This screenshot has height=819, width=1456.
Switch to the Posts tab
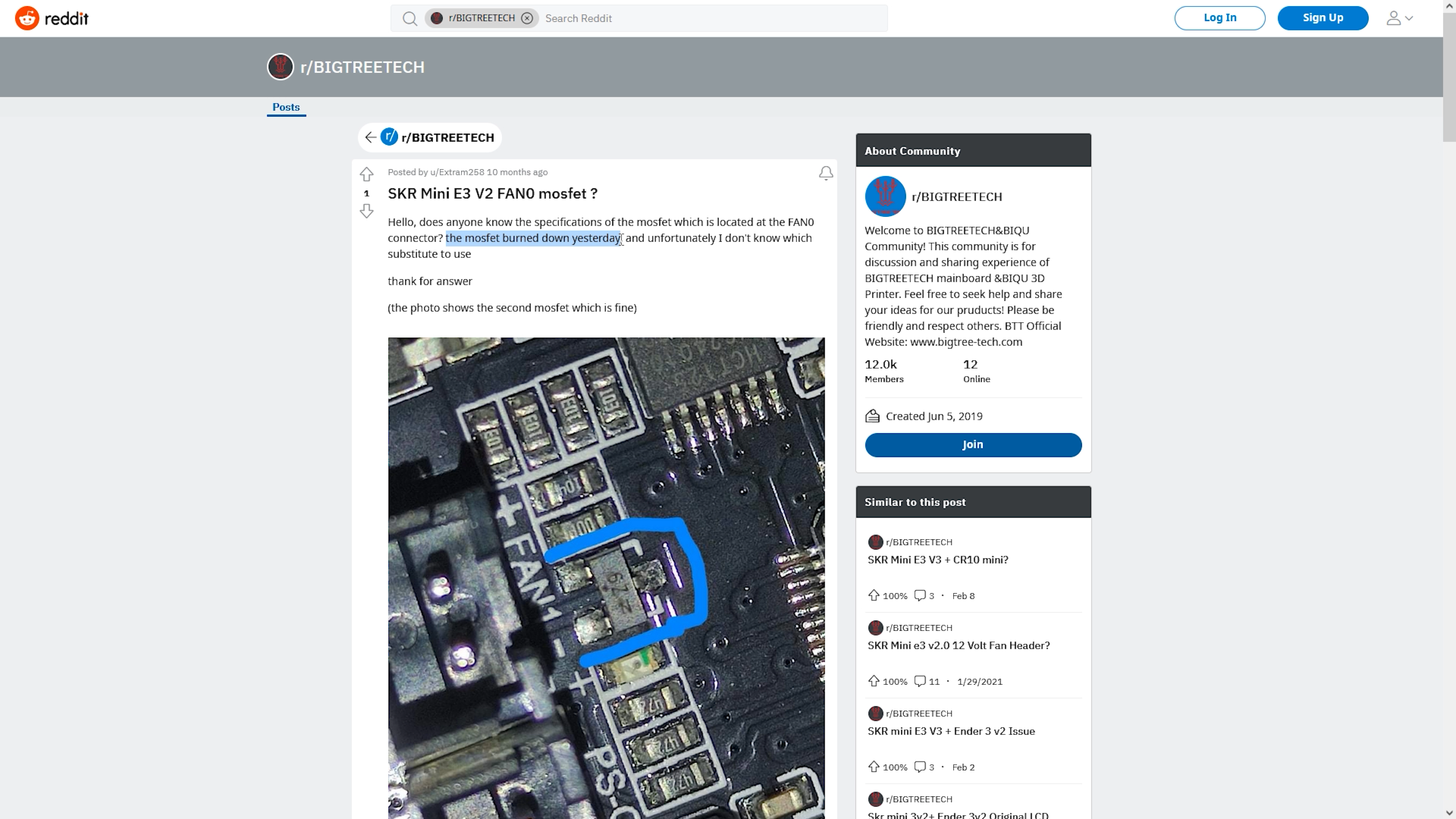pyautogui.click(x=286, y=108)
